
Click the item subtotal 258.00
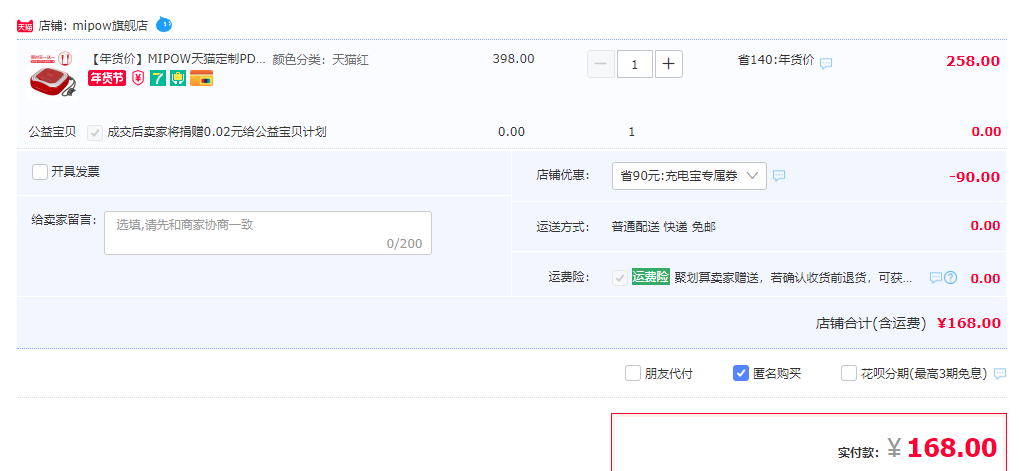973,61
